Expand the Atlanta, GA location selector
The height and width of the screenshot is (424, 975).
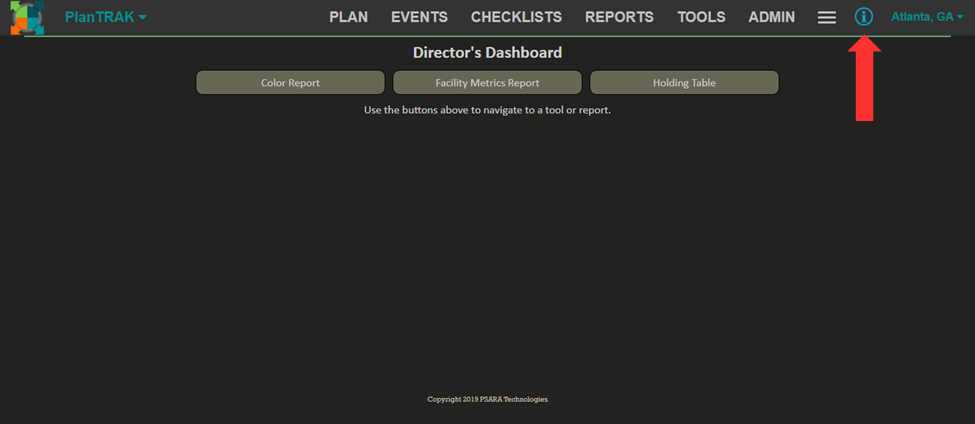926,17
